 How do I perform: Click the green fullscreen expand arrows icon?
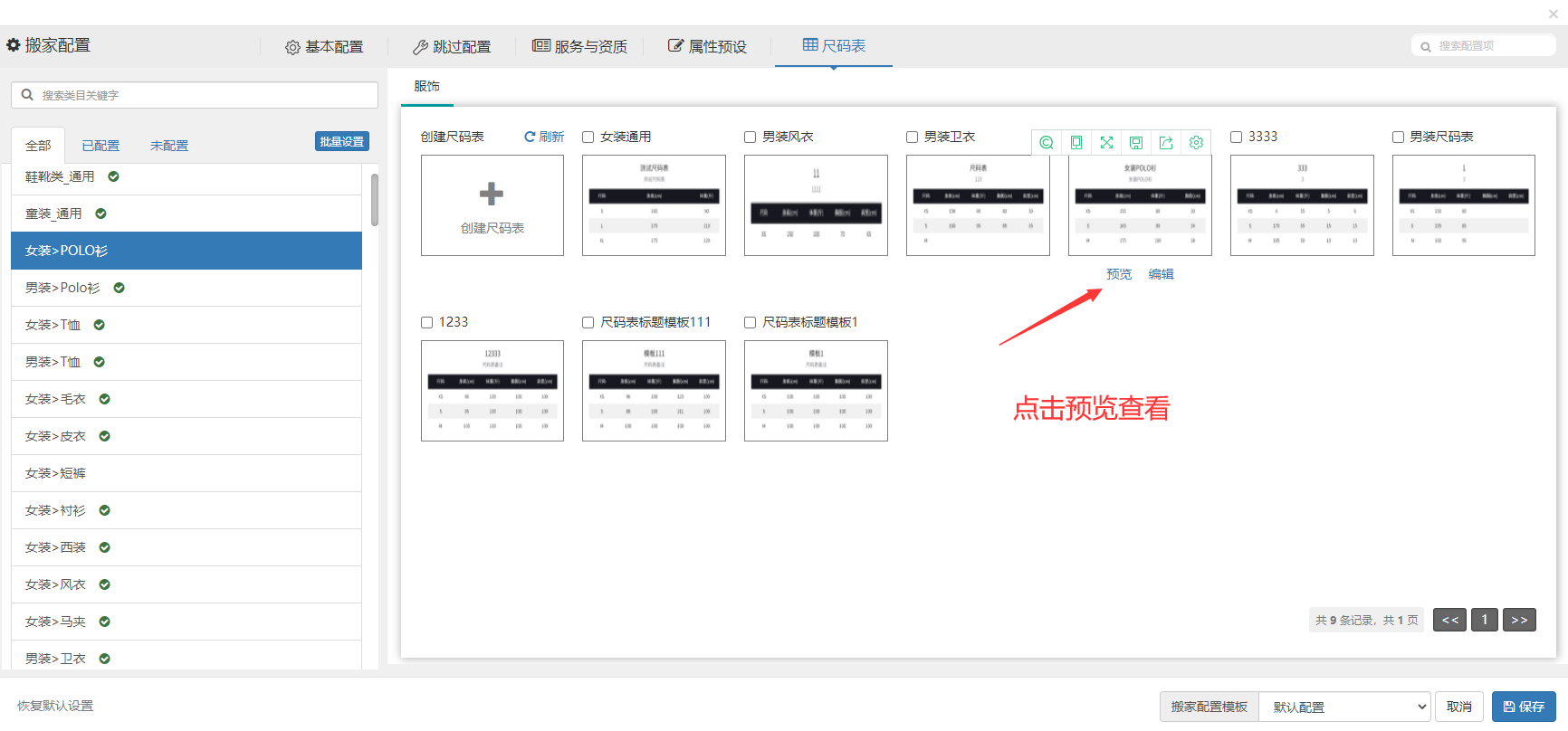1106,143
